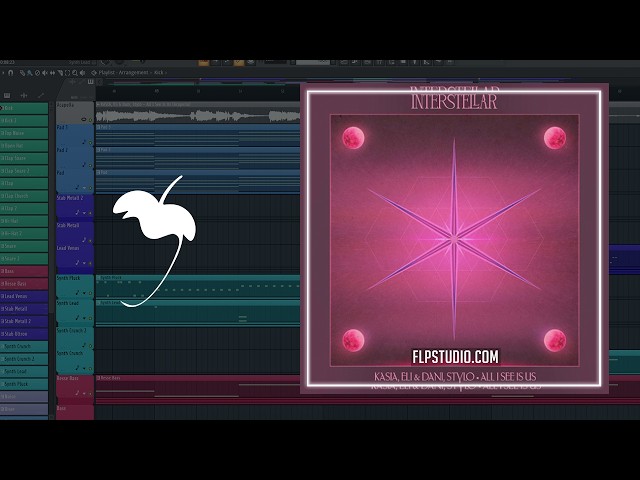Click the playlist overview scroll bar
The image size is (640, 480).
pos(367,81)
